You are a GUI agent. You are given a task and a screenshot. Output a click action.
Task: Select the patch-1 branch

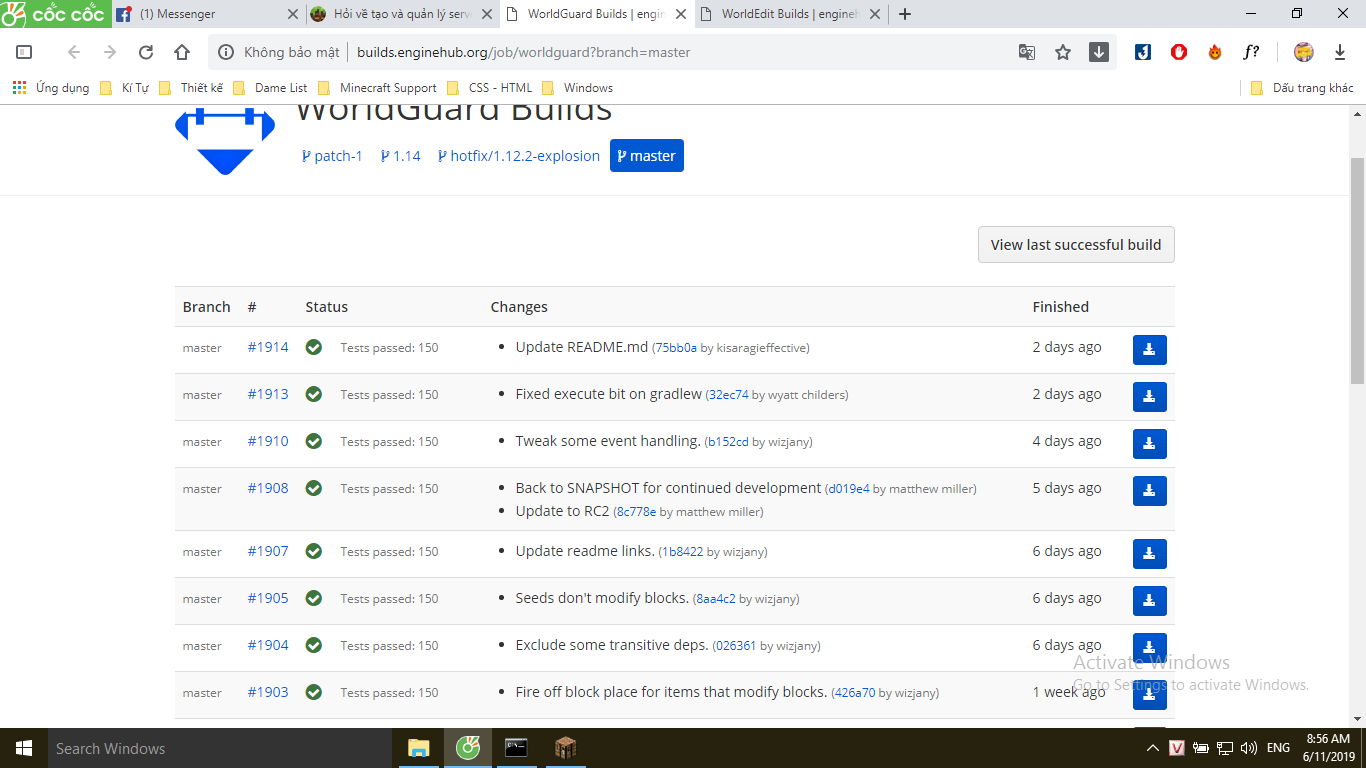[332, 156]
